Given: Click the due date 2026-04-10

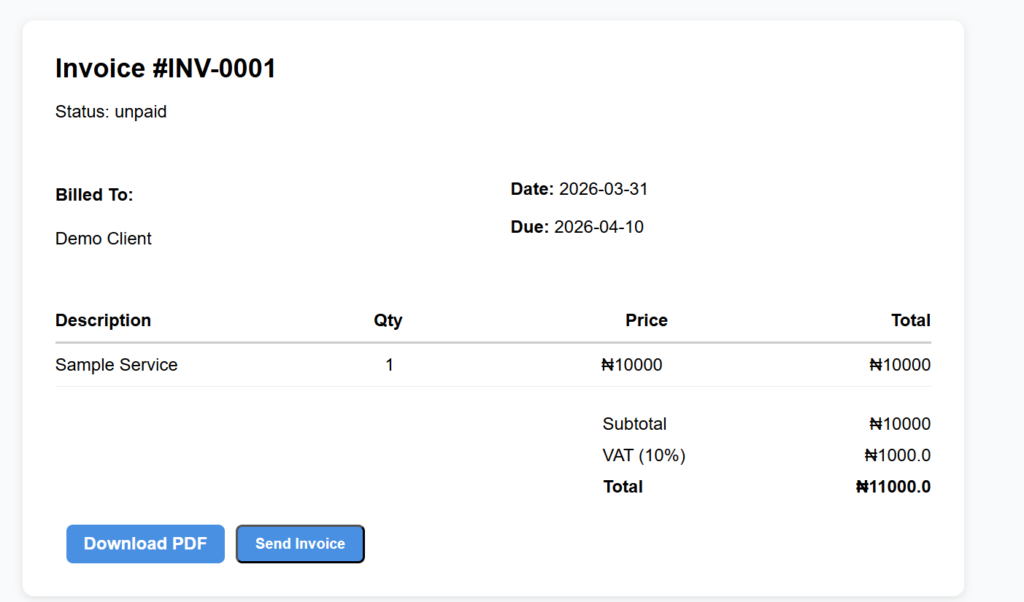Looking at the screenshot, I should point(598,227).
